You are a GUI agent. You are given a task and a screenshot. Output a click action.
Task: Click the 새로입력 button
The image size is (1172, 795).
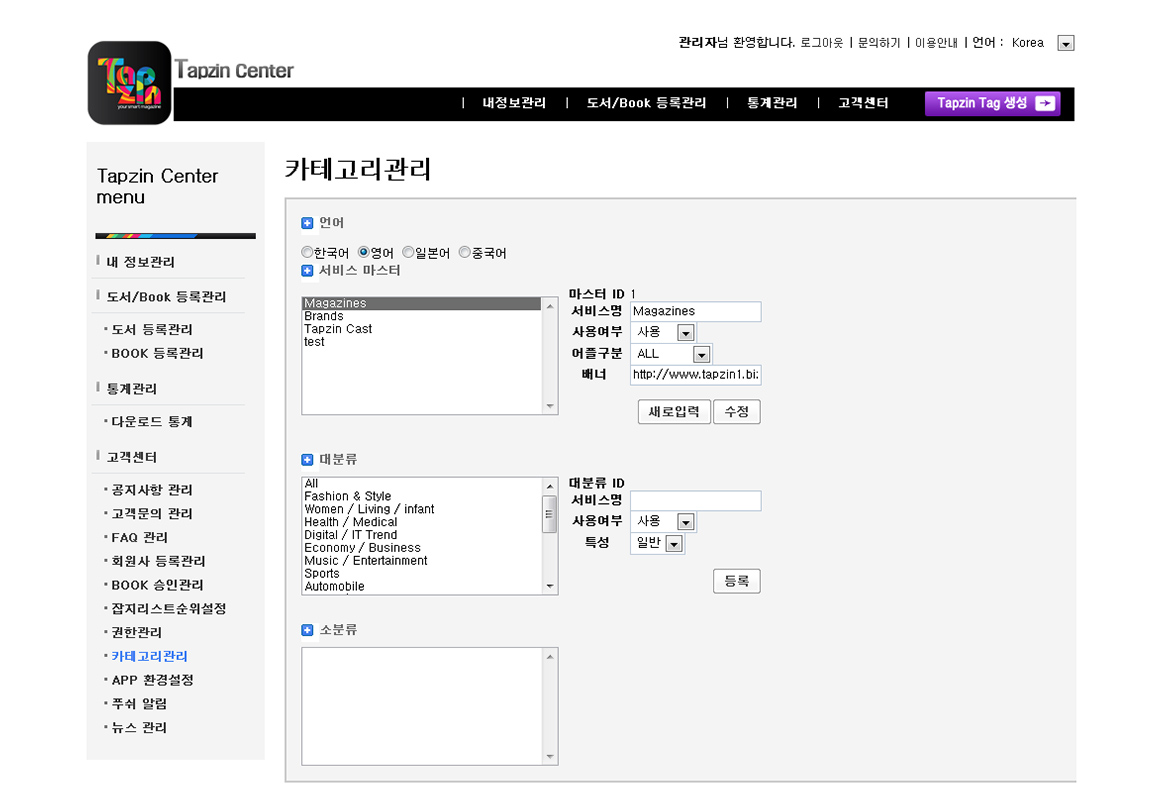point(674,412)
